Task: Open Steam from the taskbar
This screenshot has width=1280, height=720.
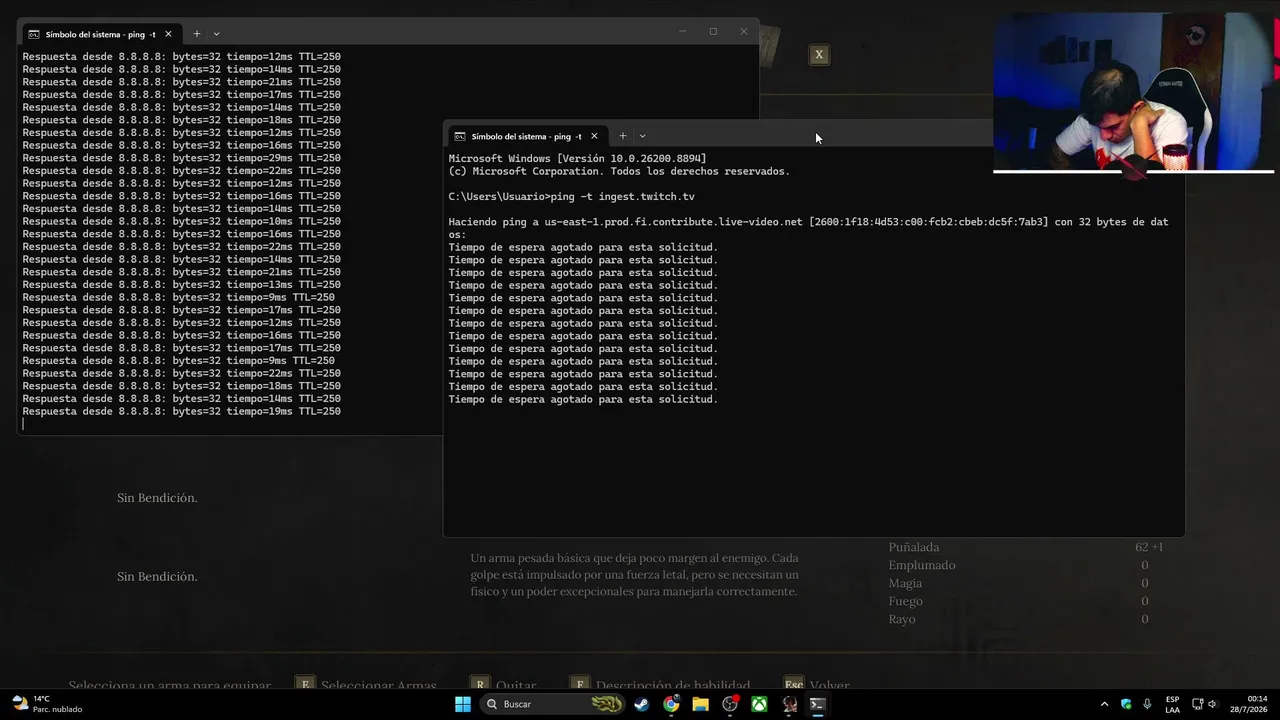Action: click(x=641, y=704)
